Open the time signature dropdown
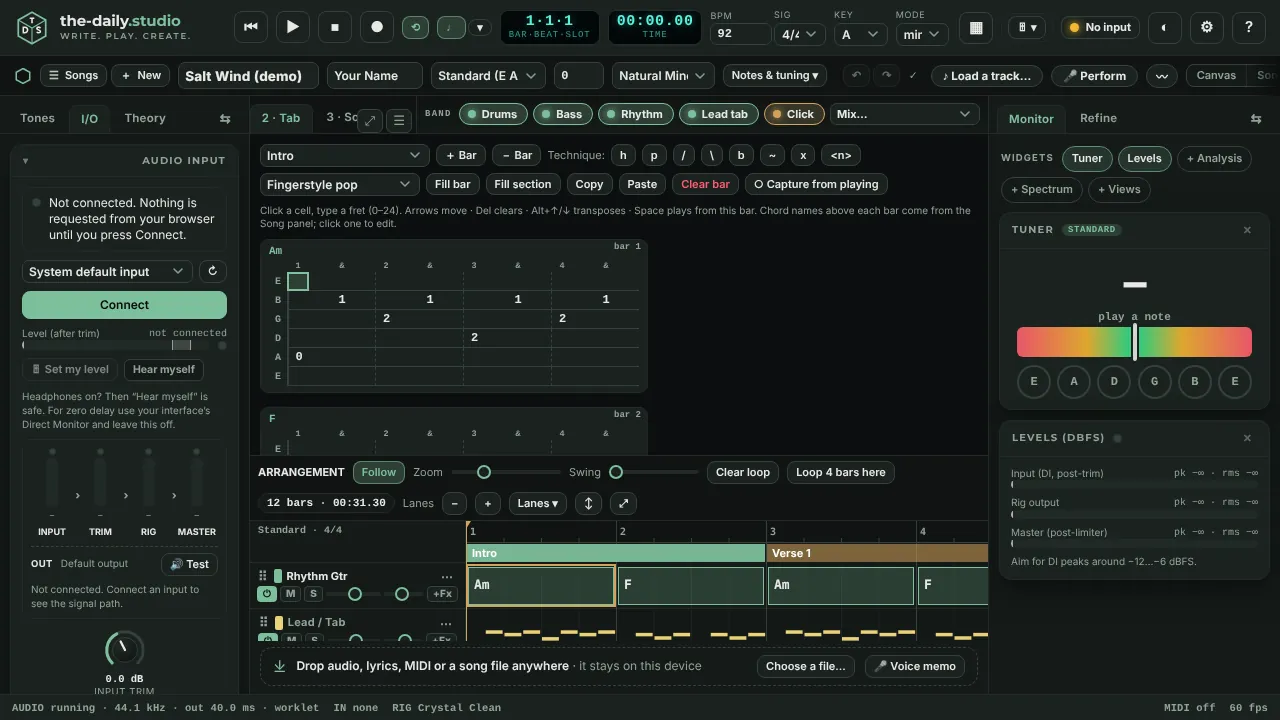Image resolution: width=1280 pixels, height=720 pixels. coord(800,34)
